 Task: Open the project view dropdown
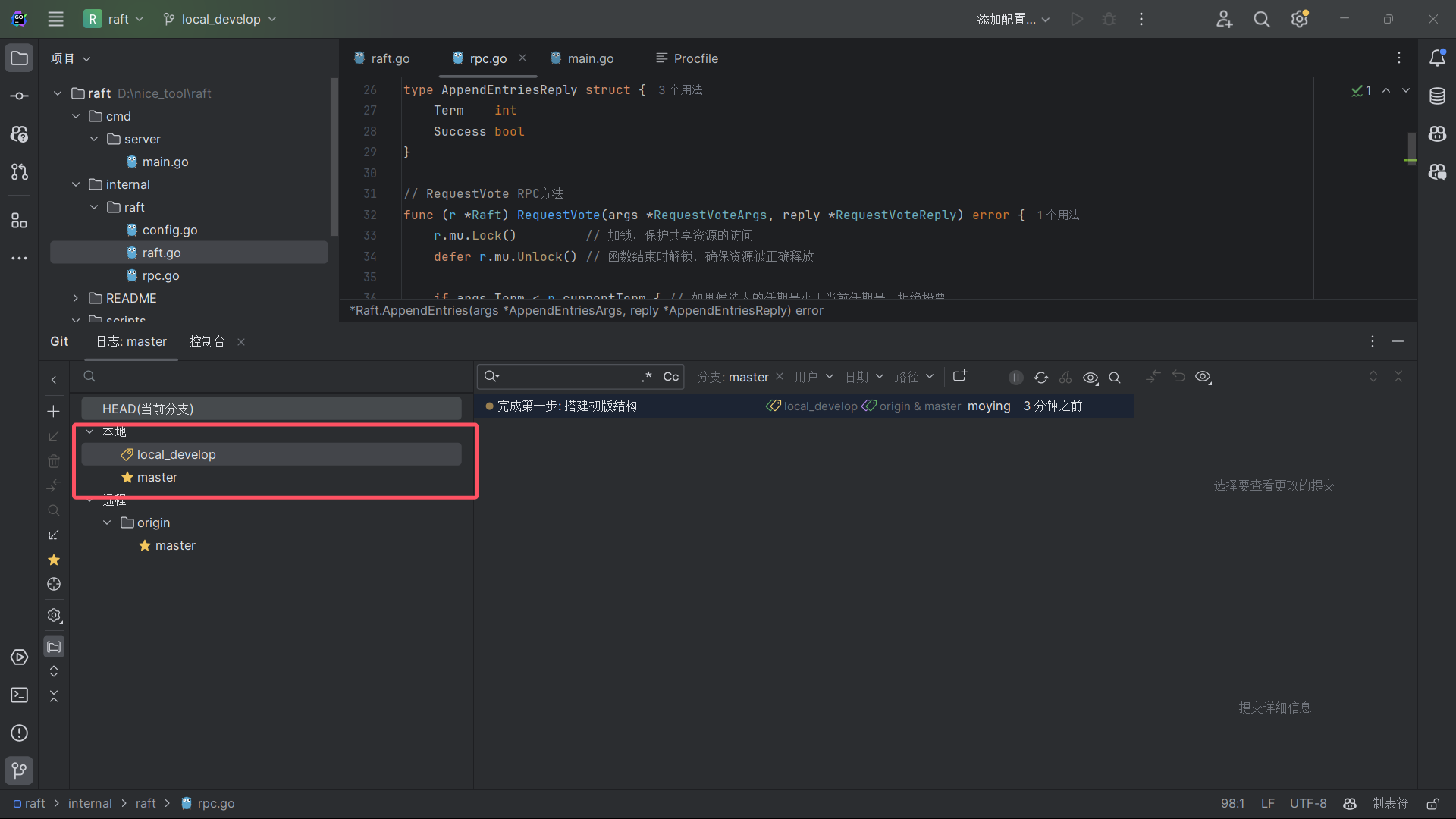(x=71, y=58)
